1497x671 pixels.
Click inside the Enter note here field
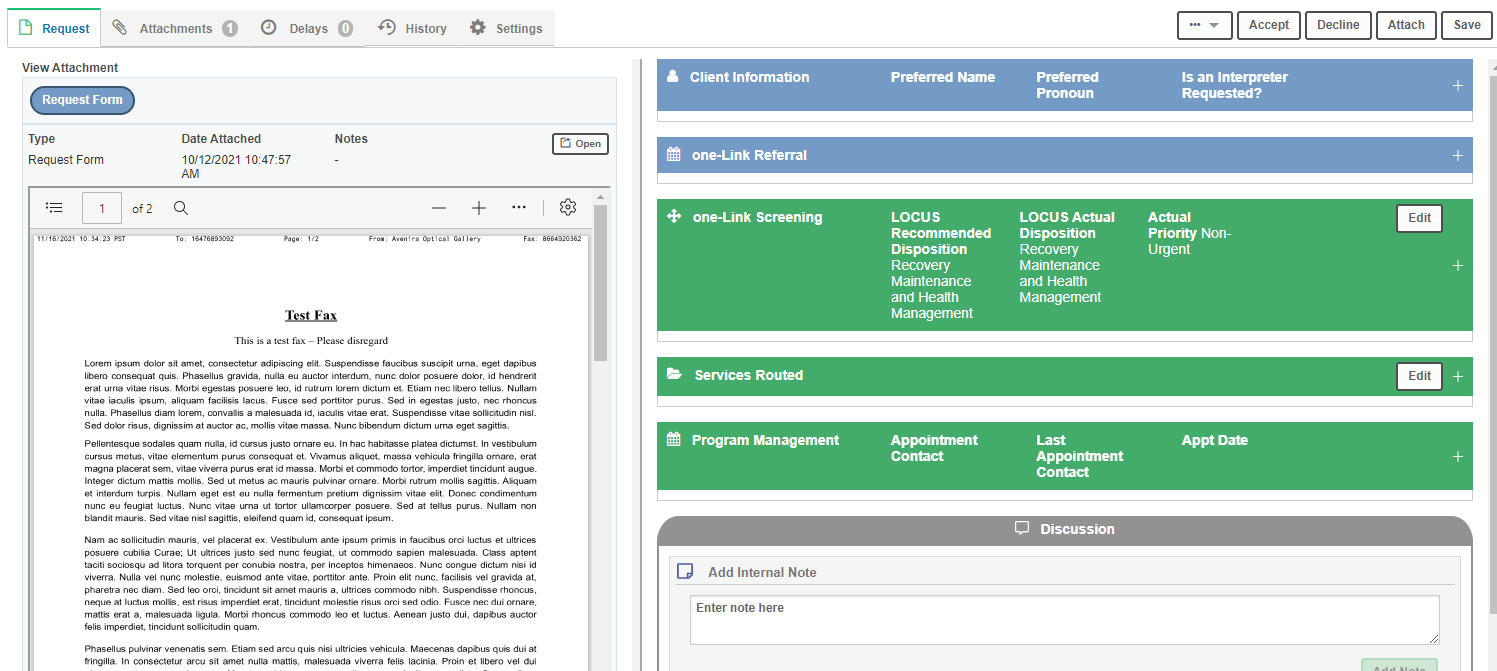pos(1063,618)
